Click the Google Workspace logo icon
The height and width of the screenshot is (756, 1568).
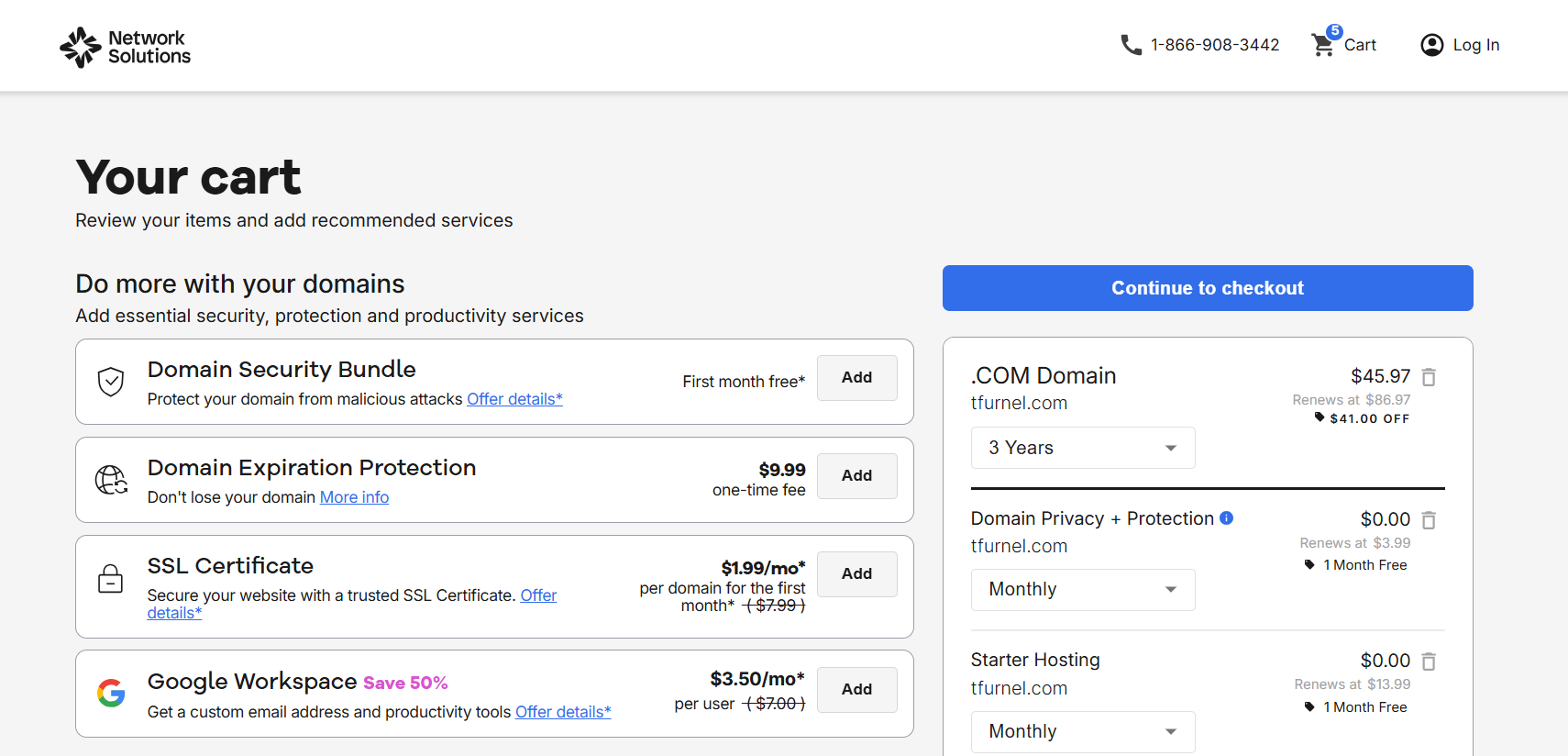pos(111,693)
